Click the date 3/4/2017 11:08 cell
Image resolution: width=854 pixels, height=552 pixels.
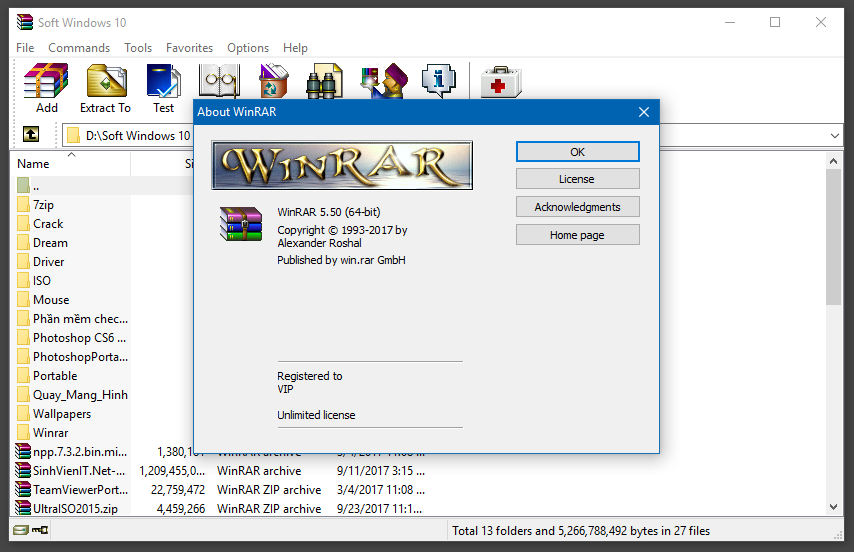tap(381, 489)
